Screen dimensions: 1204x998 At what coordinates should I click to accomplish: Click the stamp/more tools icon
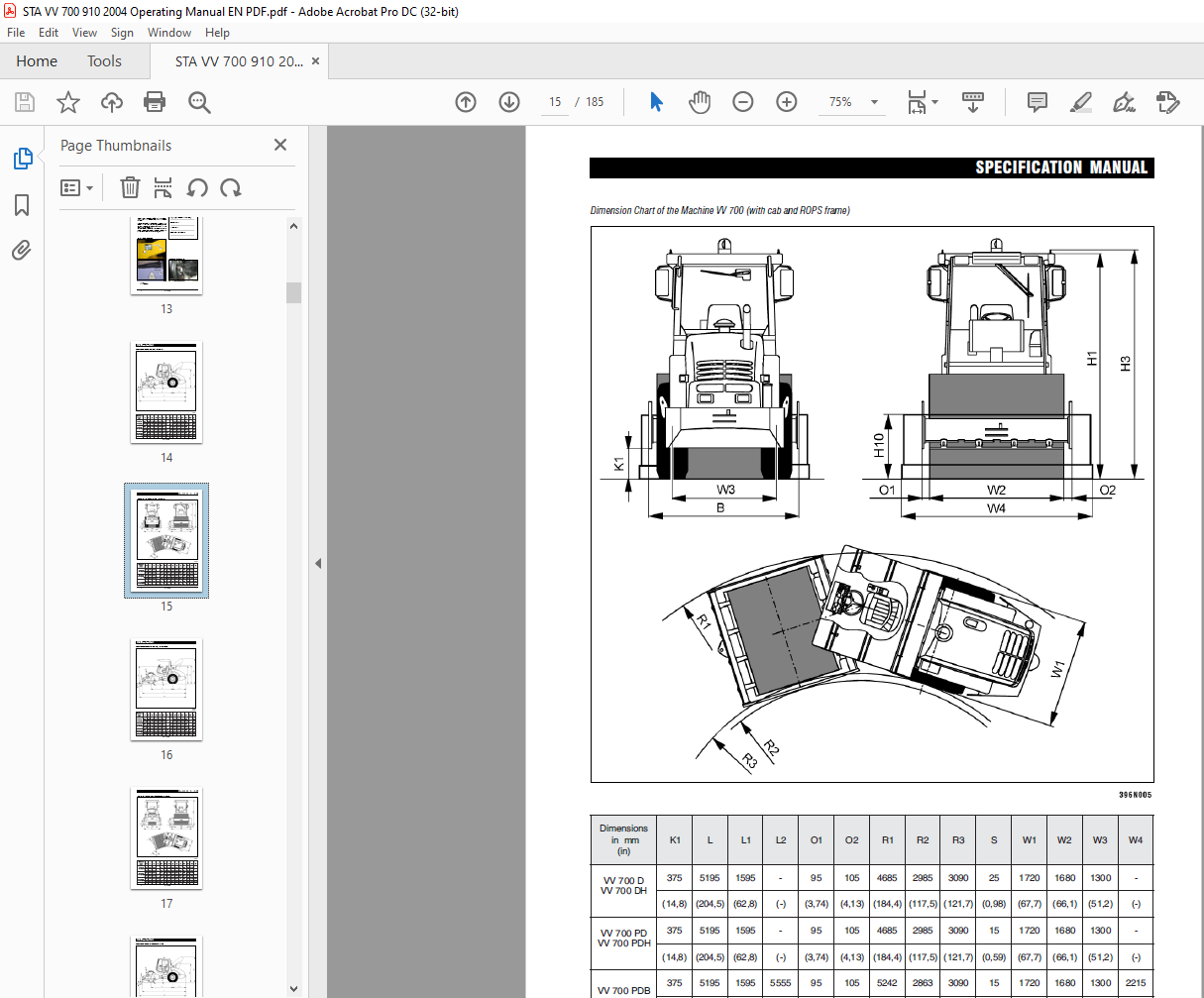pos(1167,102)
